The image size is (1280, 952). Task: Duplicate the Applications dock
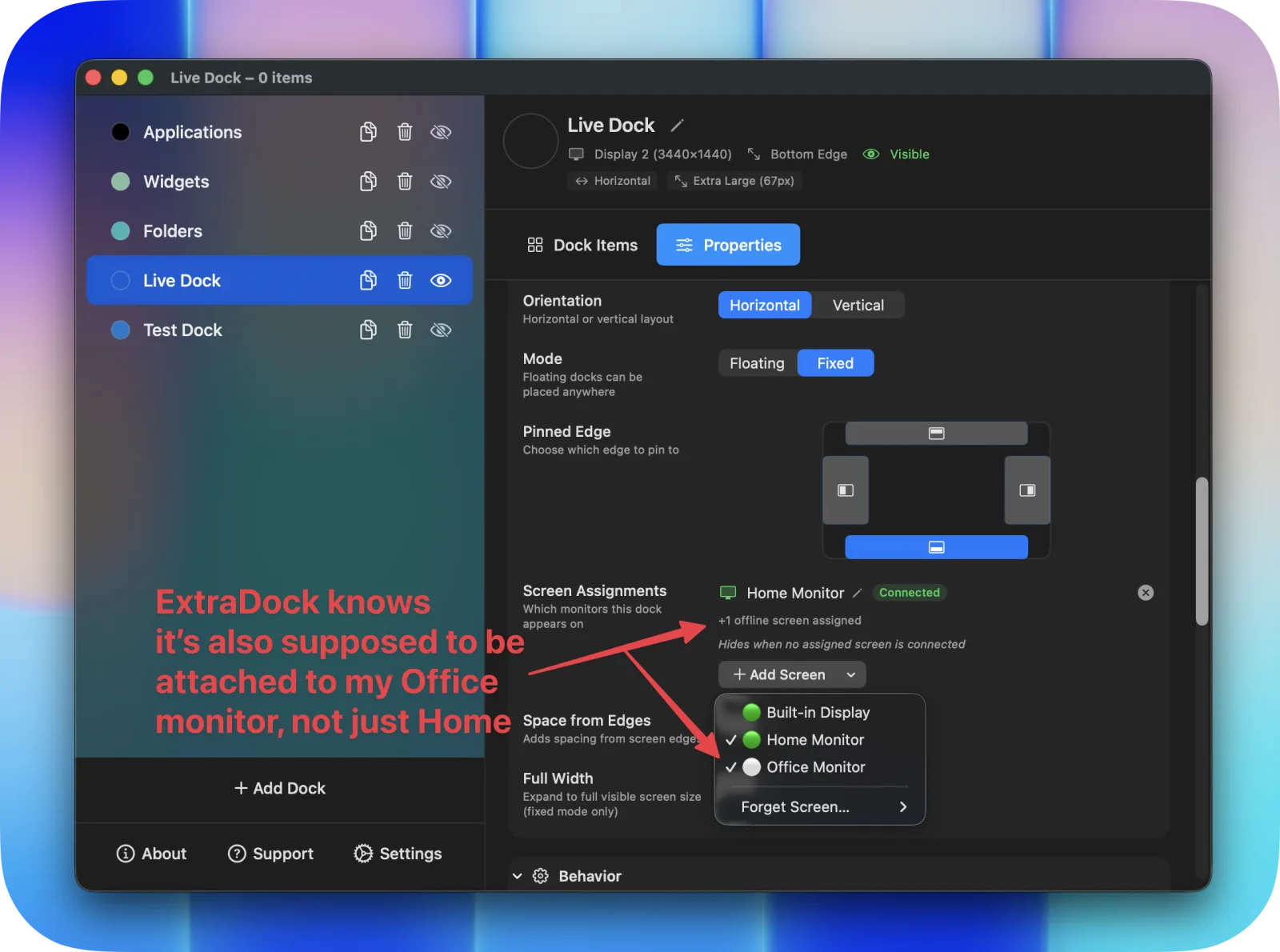point(368,132)
